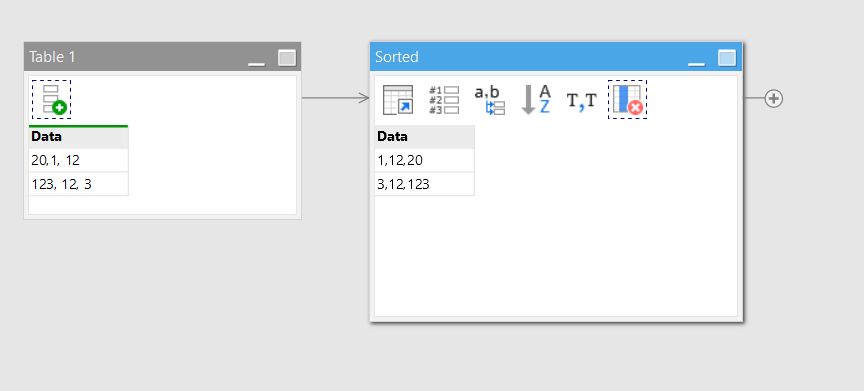Select the cell containing 20,1, 12
This screenshot has height=391, width=864.
[78, 160]
